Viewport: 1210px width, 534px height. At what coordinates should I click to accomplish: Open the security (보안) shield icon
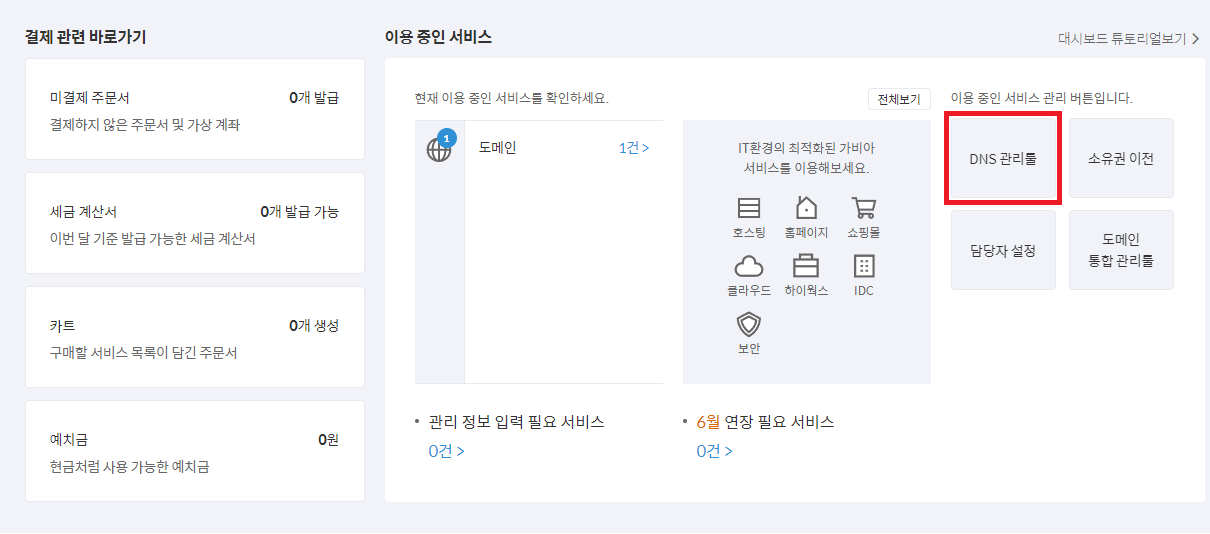749,324
